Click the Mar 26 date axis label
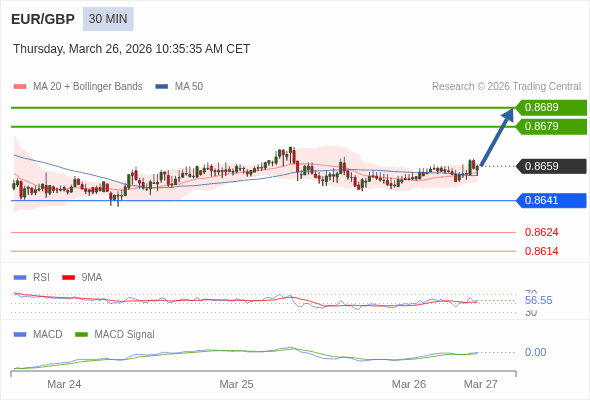 (409, 384)
